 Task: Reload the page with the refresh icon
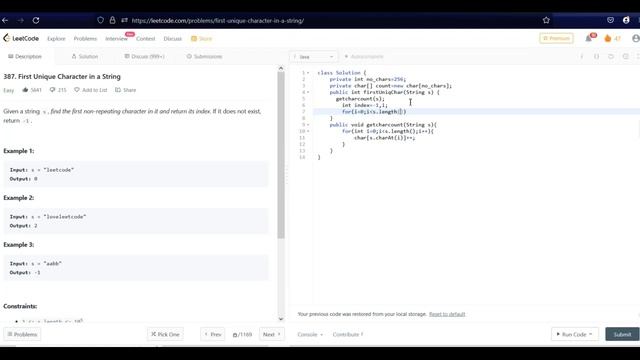pos(36,20)
